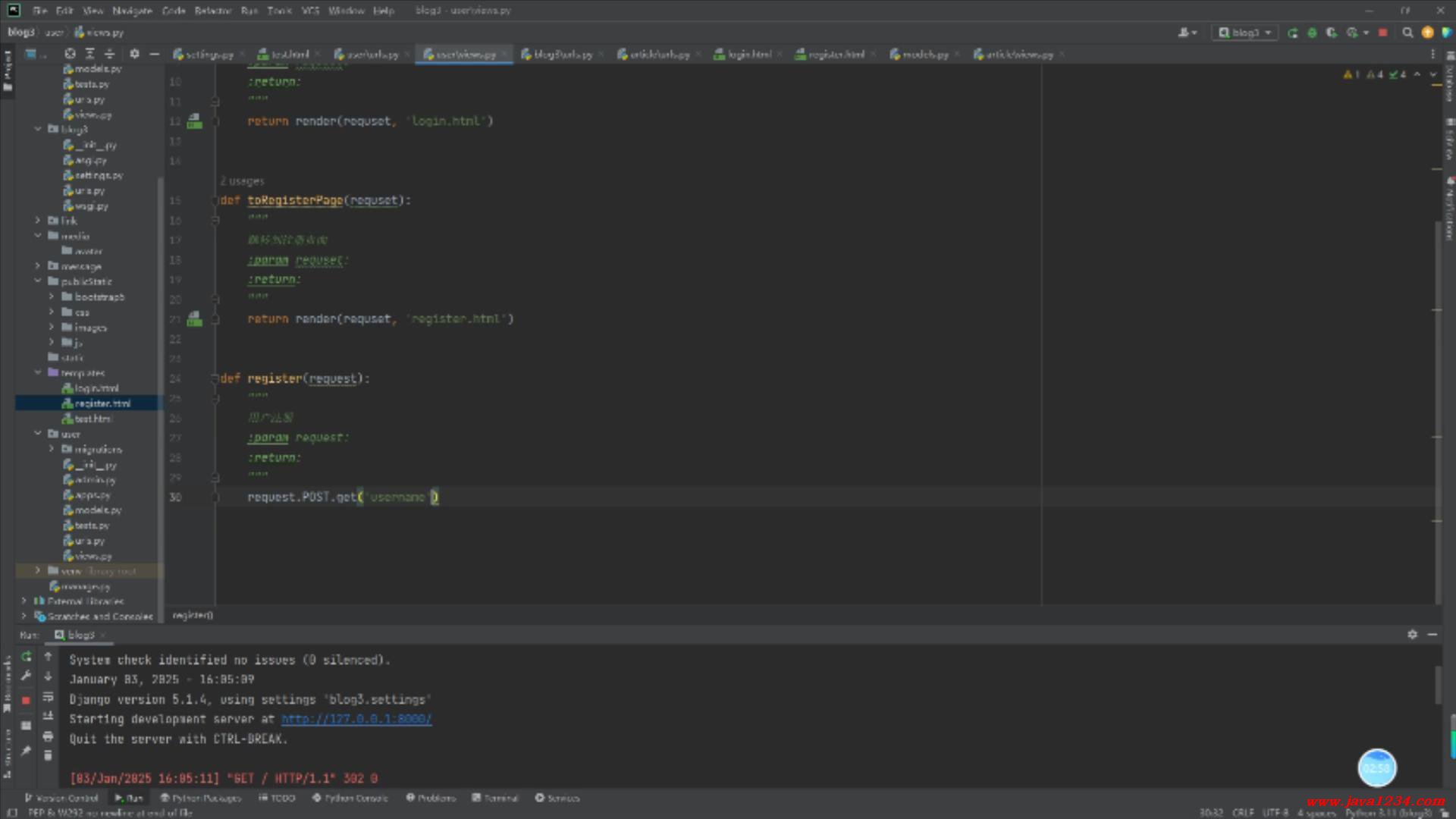Select login.html in project tree
The image size is (1456, 819).
[x=96, y=388]
